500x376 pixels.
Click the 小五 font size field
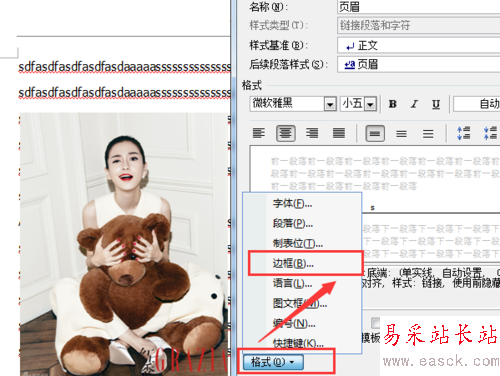click(x=353, y=104)
